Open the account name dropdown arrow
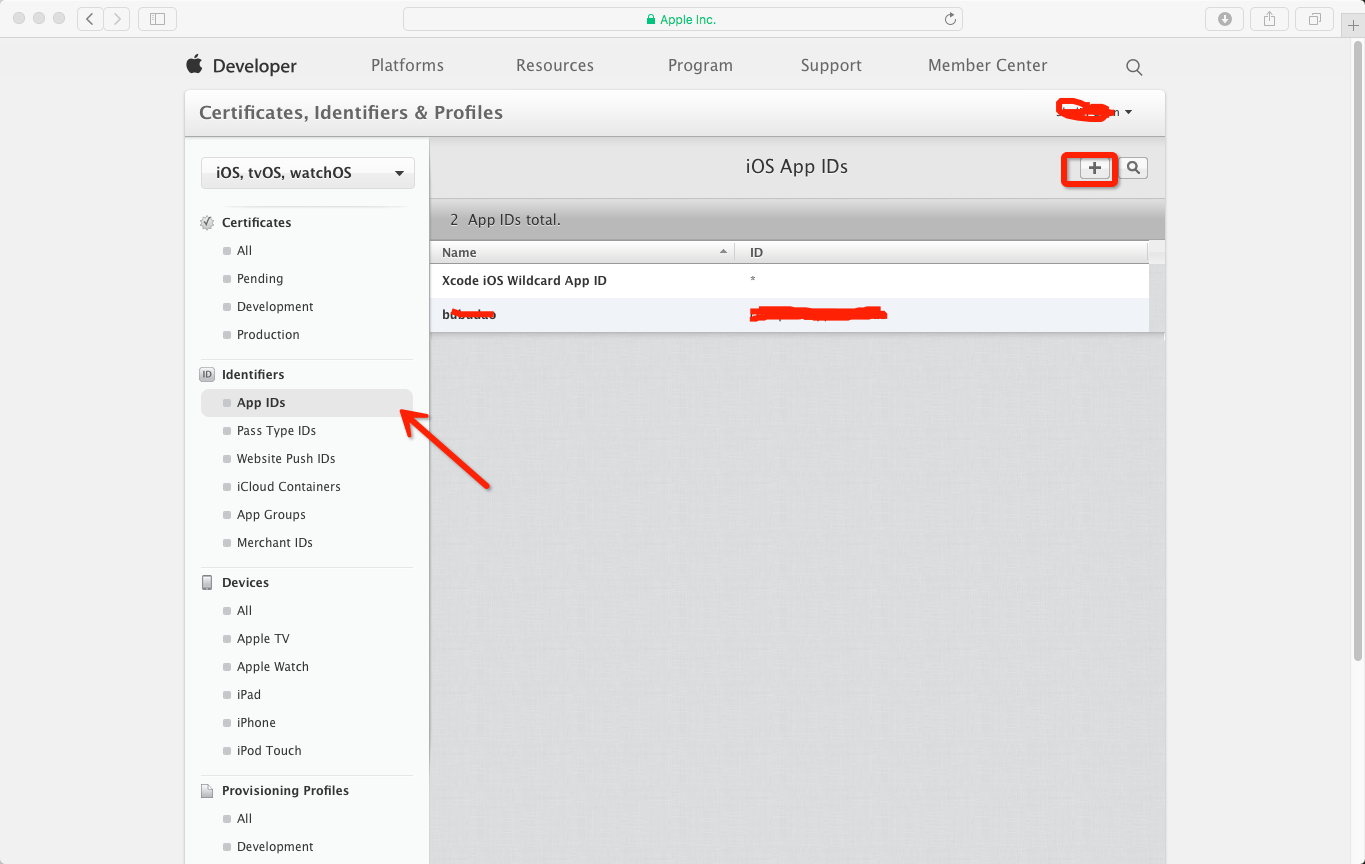1365x864 pixels. click(x=1128, y=112)
